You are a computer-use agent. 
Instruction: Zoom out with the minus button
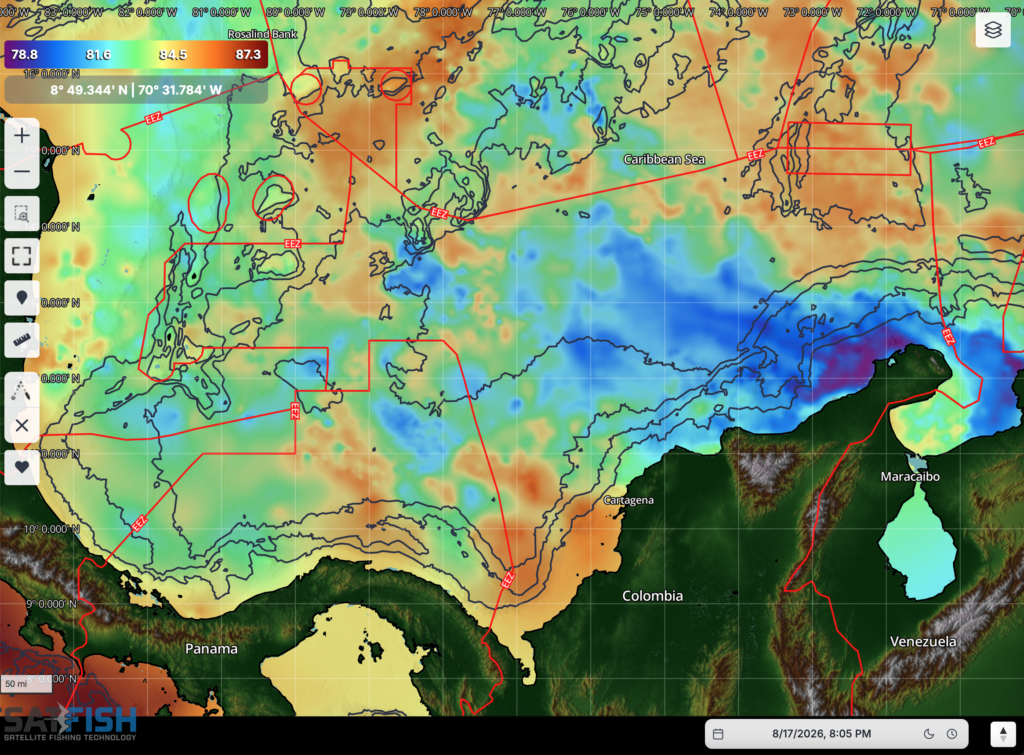click(x=22, y=172)
